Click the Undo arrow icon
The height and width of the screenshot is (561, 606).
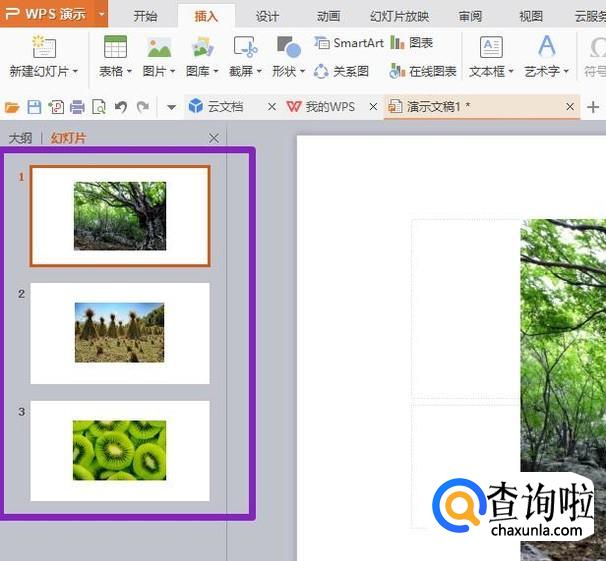120,107
